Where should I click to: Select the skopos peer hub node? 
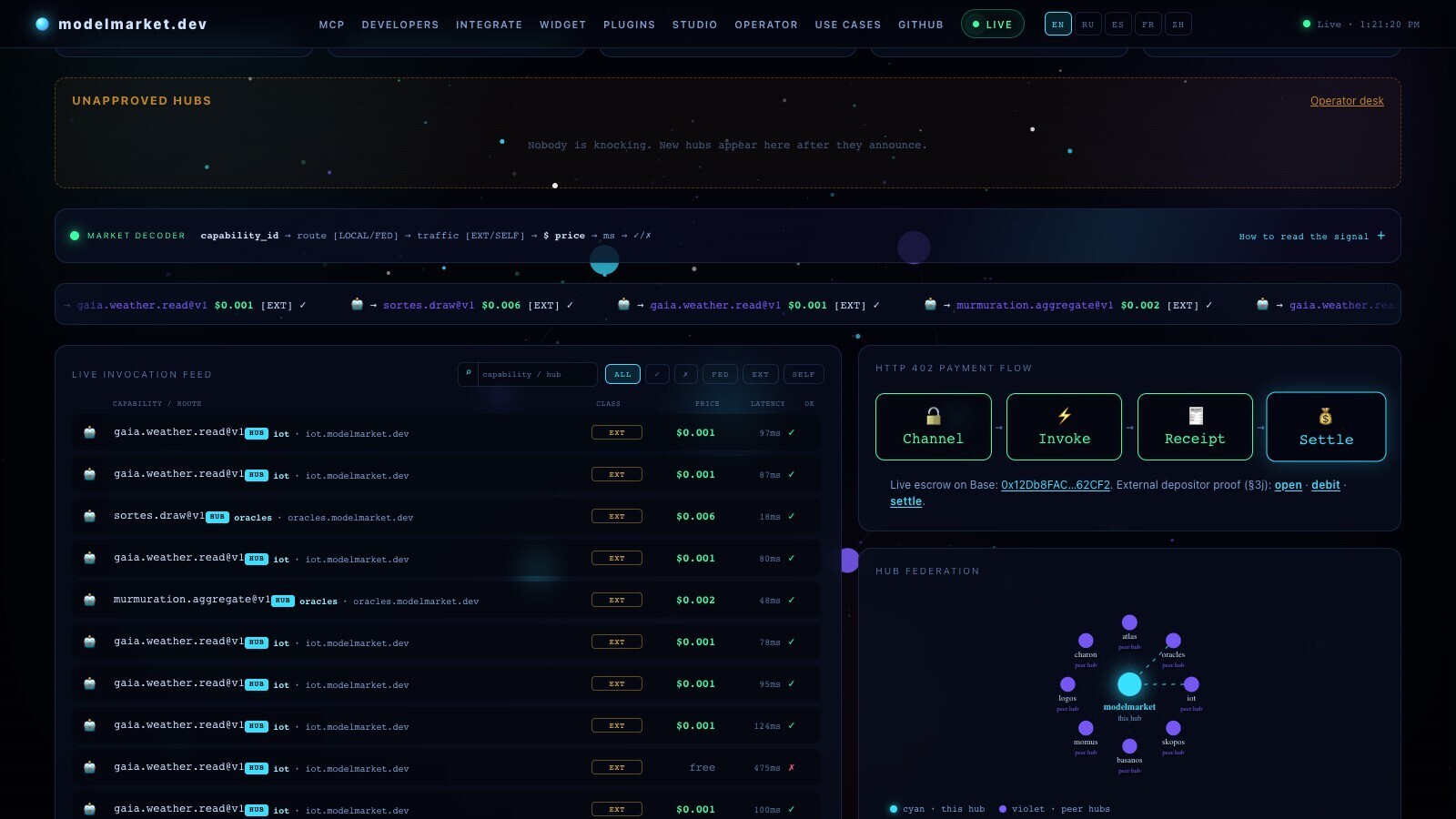1173,728
